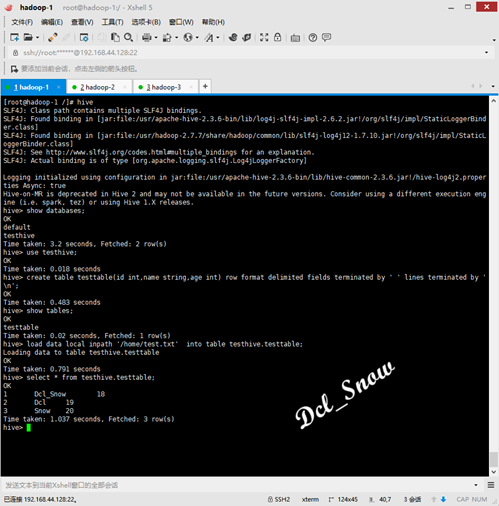
Task: Click the 3 会话 sessions status entry
Action: coord(412,499)
